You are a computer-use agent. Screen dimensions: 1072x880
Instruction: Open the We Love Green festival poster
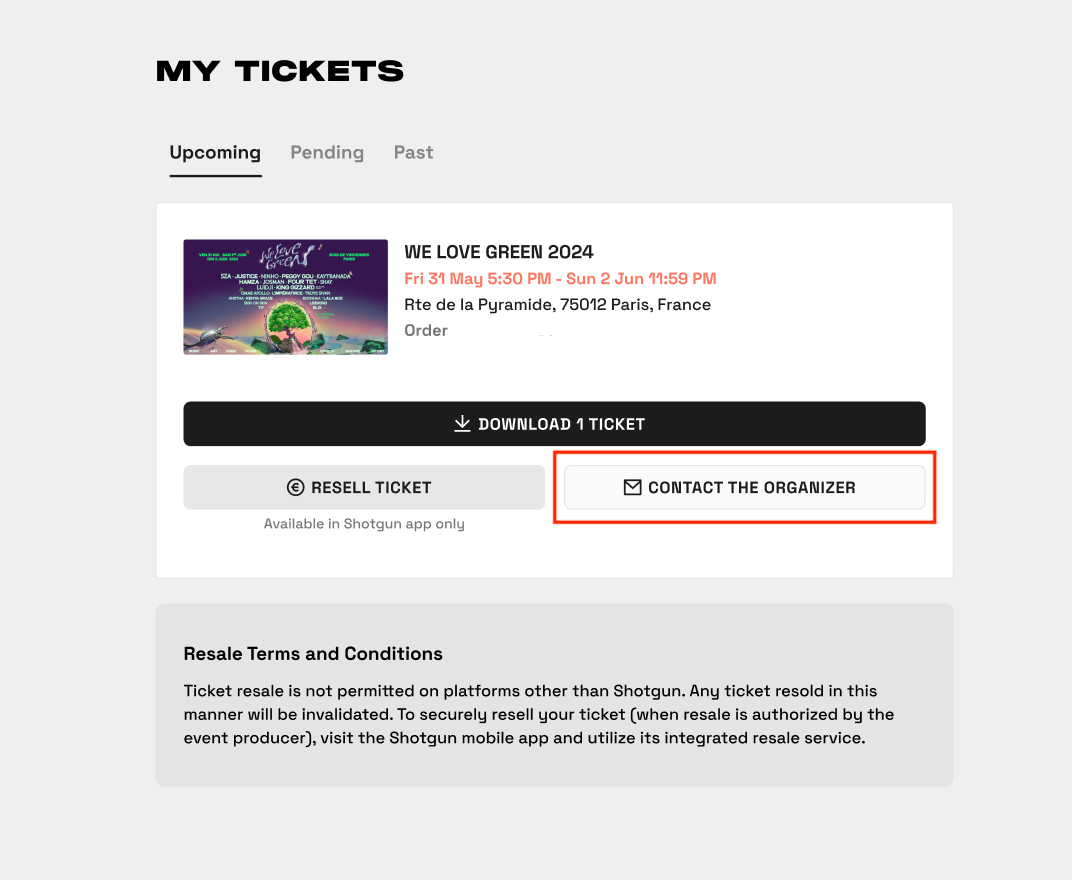286,297
